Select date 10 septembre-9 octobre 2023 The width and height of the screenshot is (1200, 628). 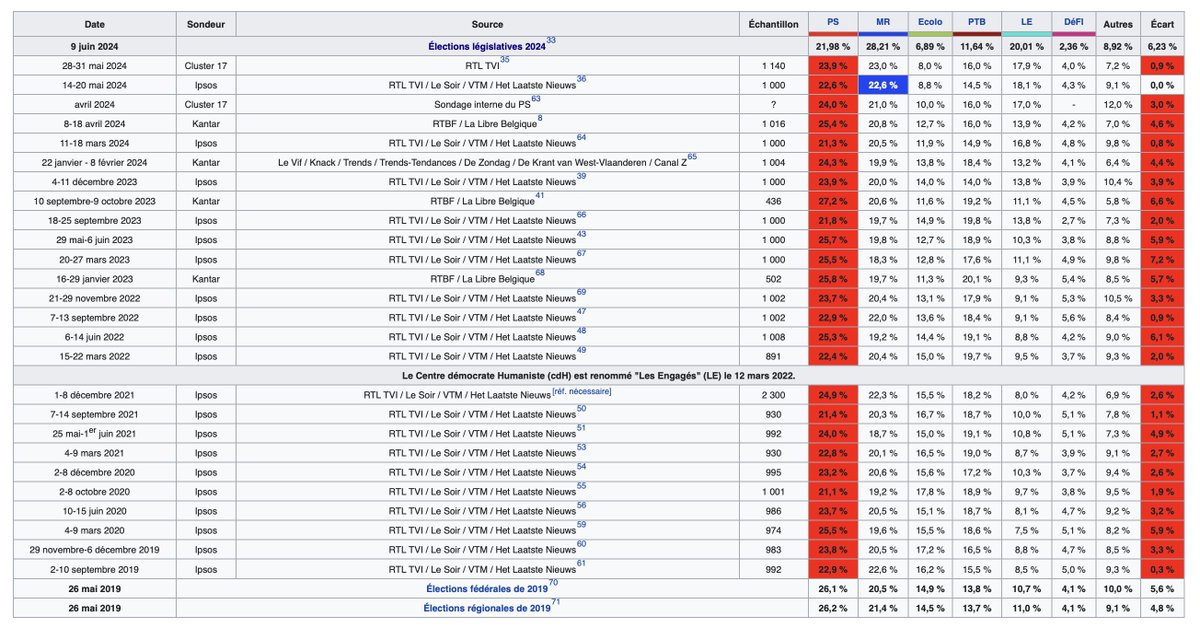[x=95, y=201]
